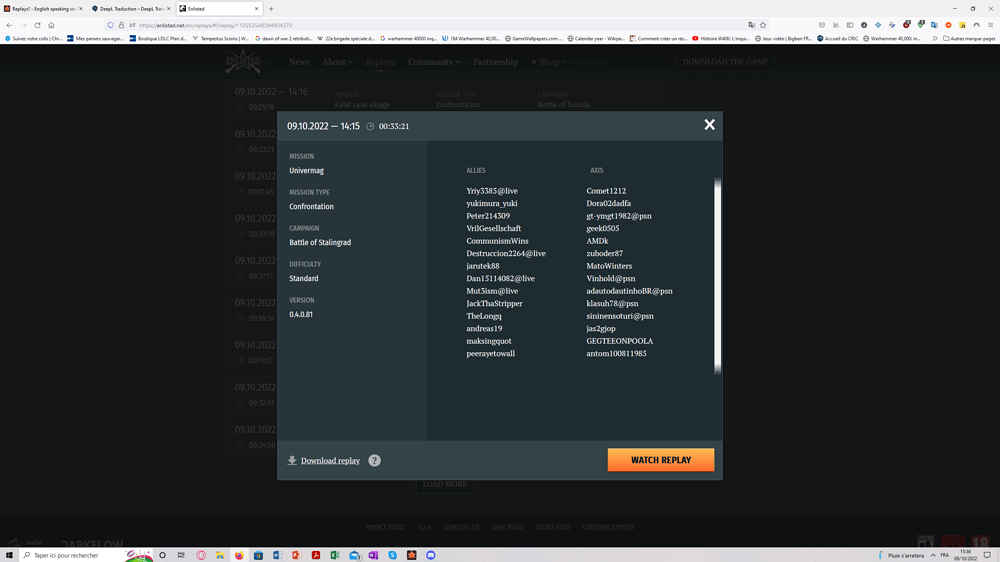This screenshot has width=1000, height=562.
Task: Open a new browser tab with plus icon
Action: tap(271, 8)
